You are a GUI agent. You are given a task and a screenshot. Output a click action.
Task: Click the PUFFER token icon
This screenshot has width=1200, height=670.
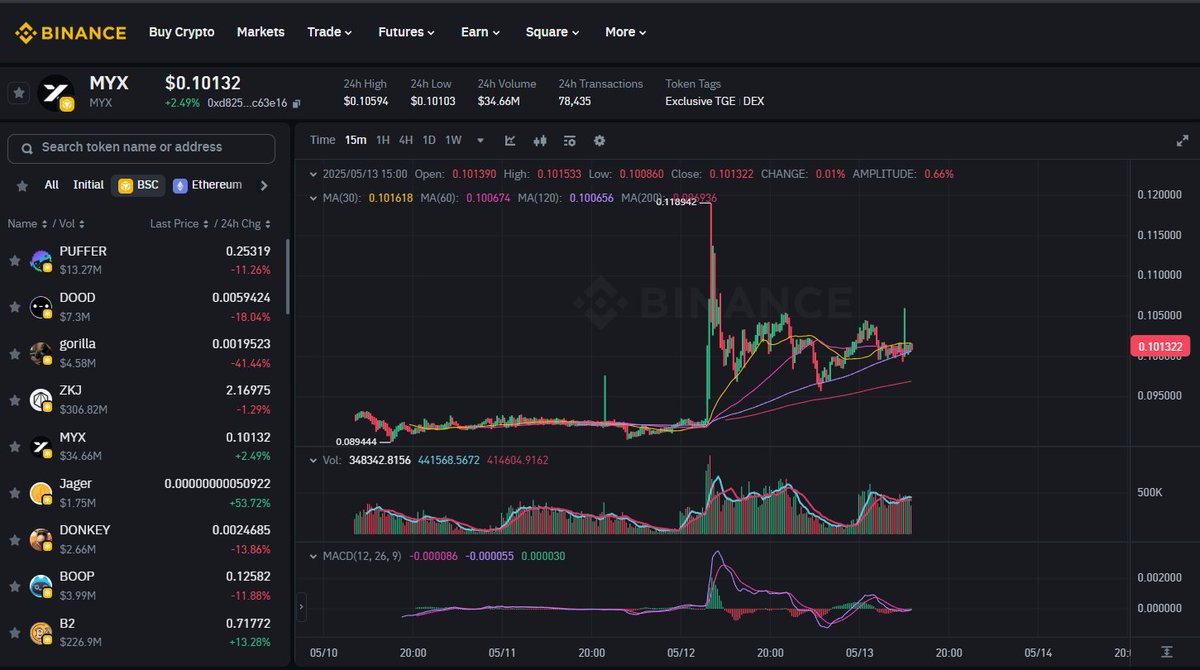pyautogui.click(x=41, y=261)
